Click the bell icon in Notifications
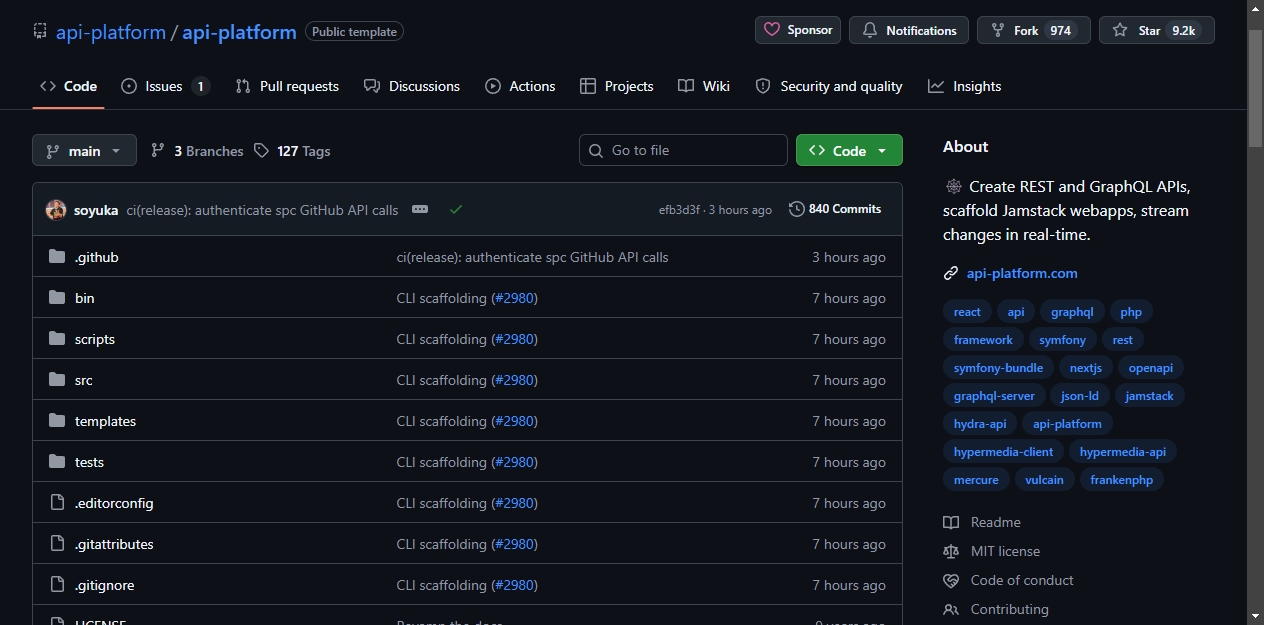The image size is (1264, 625). pyautogui.click(x=870, y=30)
